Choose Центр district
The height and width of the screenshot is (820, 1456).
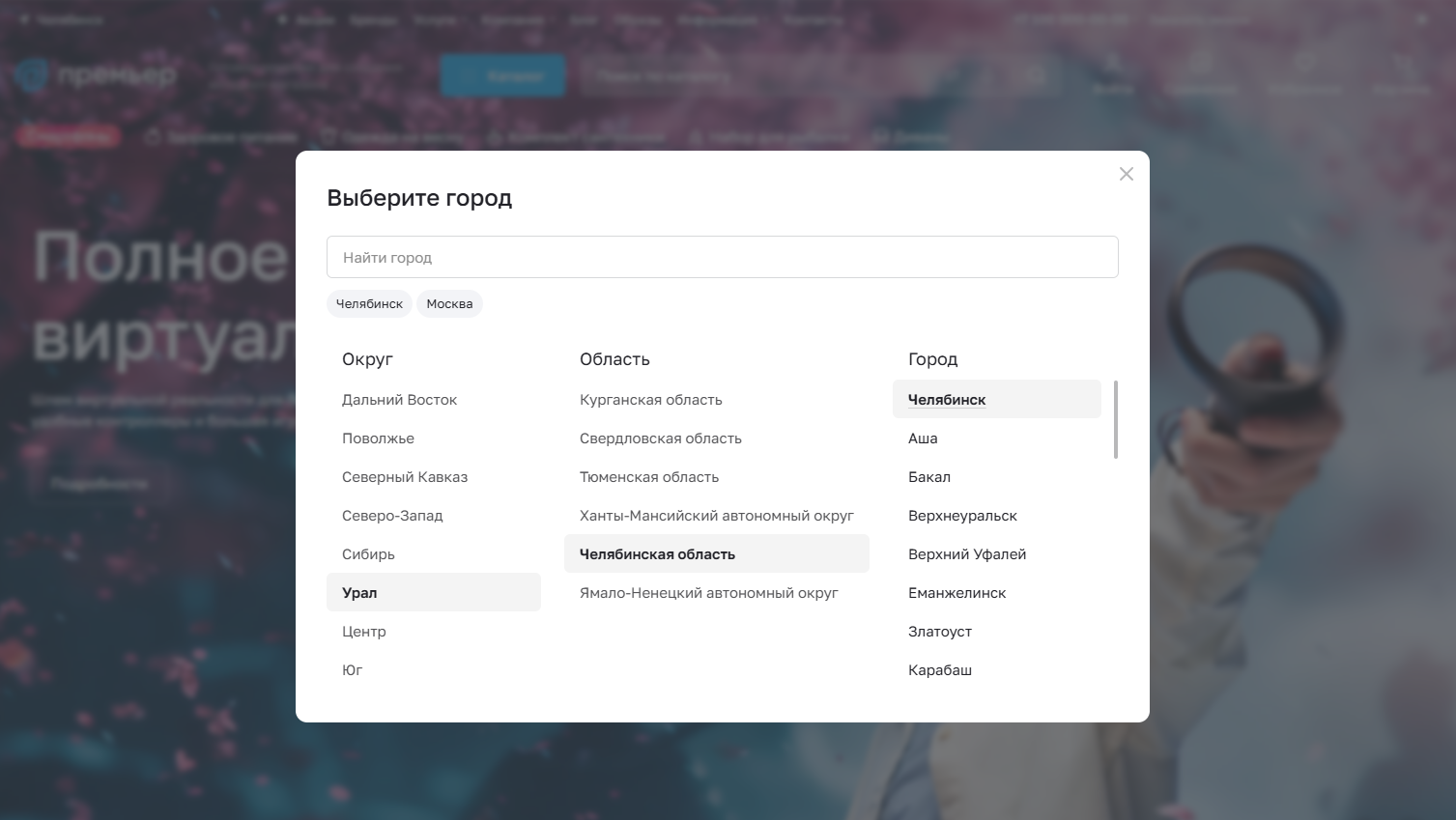363,632
